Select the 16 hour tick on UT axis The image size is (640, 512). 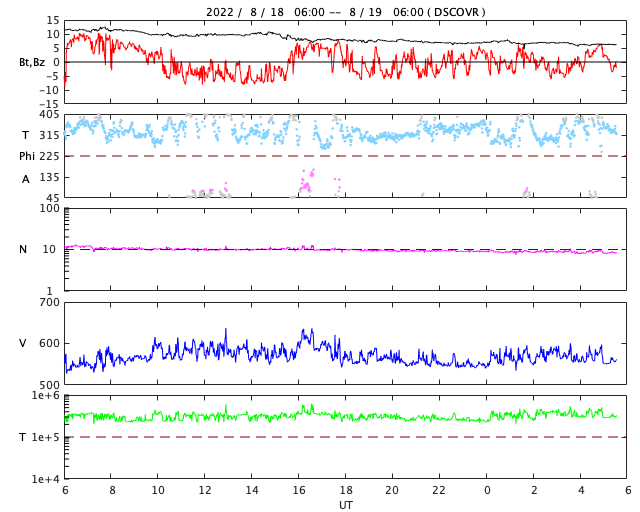pos(299,490)
